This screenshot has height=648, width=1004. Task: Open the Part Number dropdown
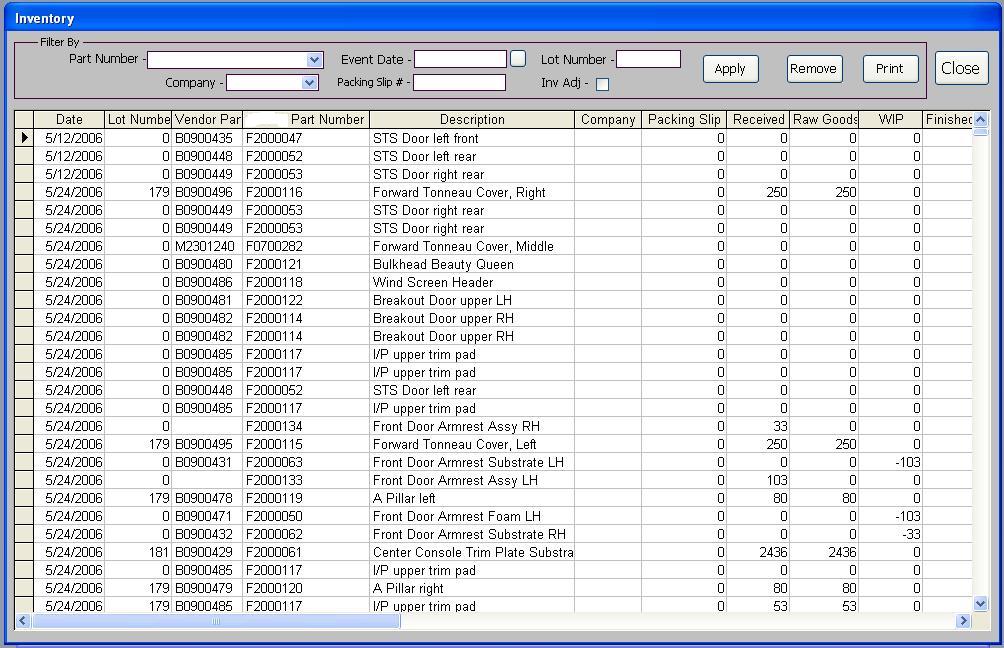coord(315,60)
